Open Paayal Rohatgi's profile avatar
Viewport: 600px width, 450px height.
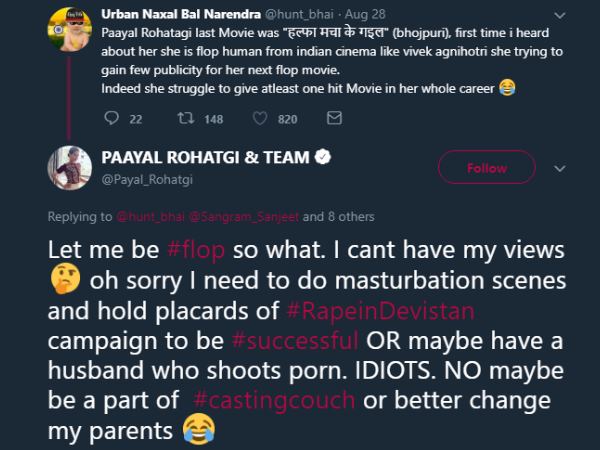72,166
